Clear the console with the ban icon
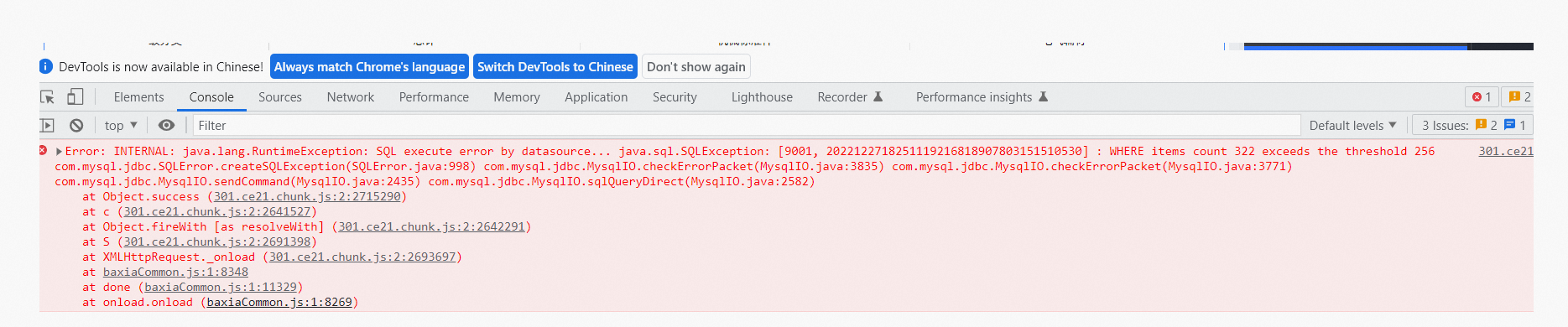Viewport: 1568px width, 327px height. tap(76, 126)
